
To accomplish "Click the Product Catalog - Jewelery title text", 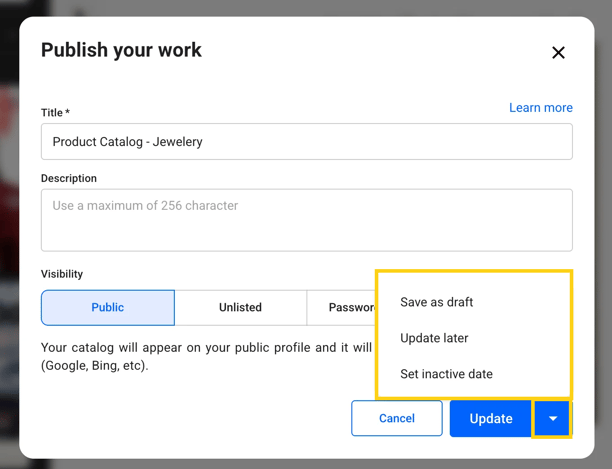I will 127,142.
